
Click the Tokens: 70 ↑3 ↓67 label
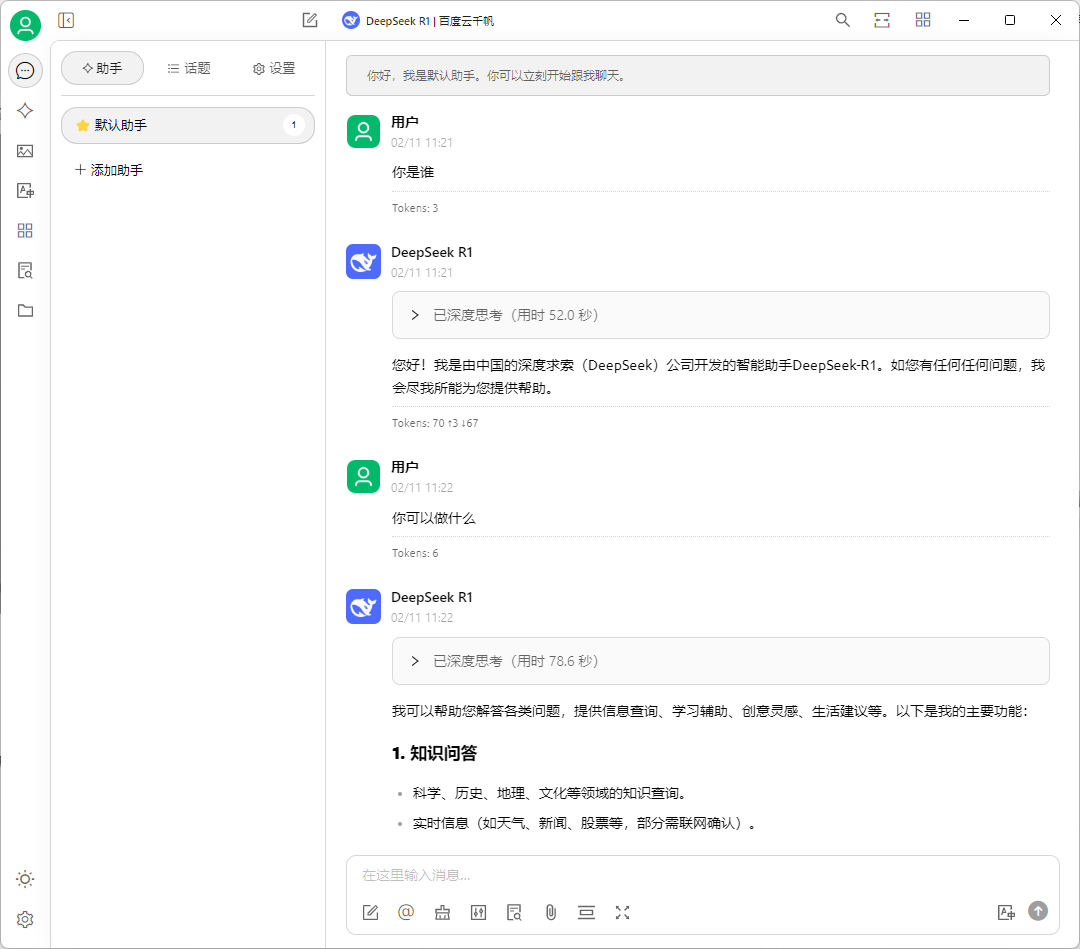(435, 424)
